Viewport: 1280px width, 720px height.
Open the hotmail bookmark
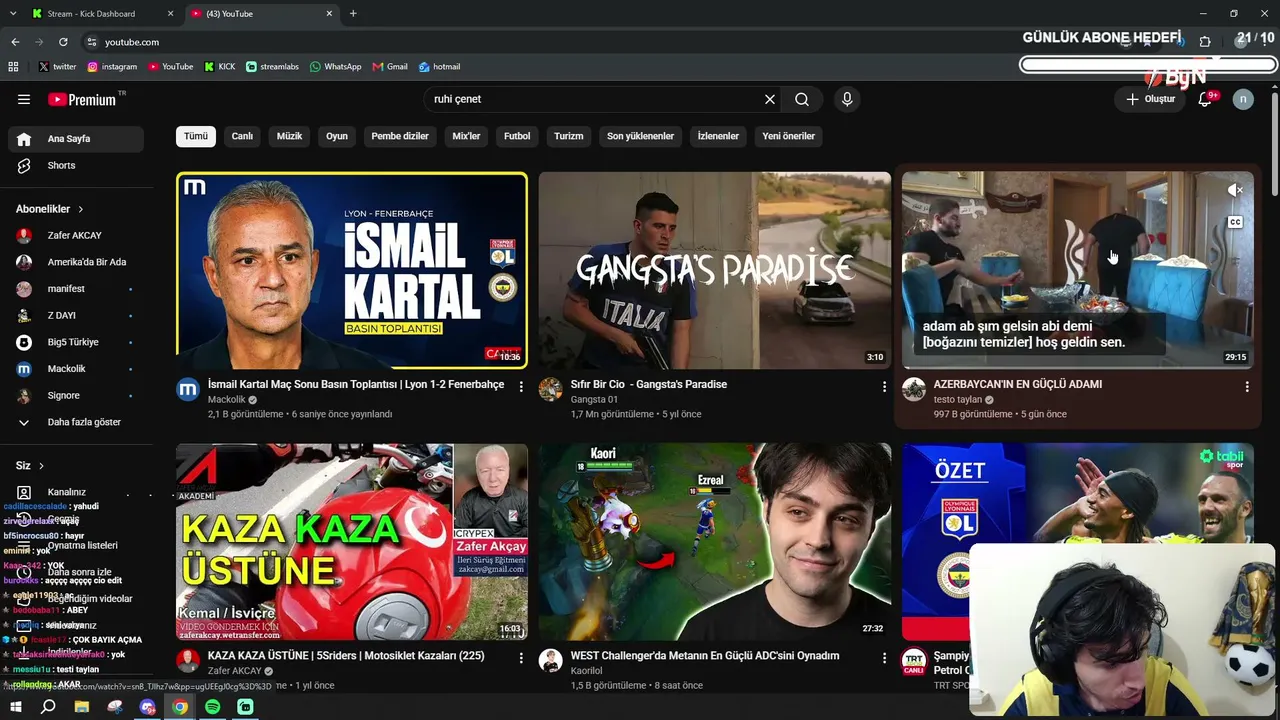click(440, 67)
